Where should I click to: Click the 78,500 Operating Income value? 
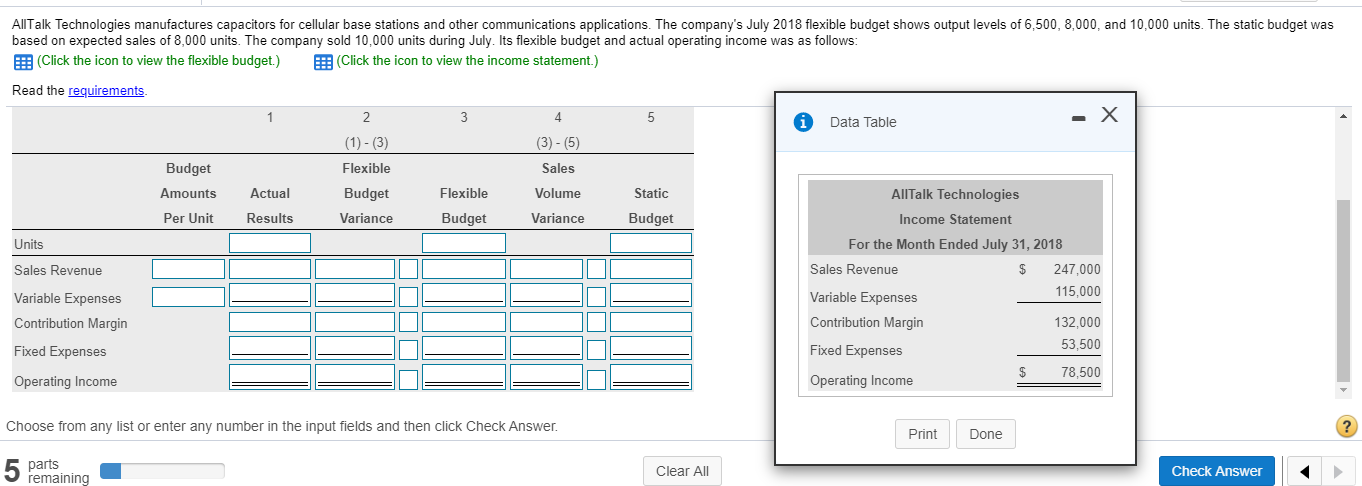(1080, 372)
